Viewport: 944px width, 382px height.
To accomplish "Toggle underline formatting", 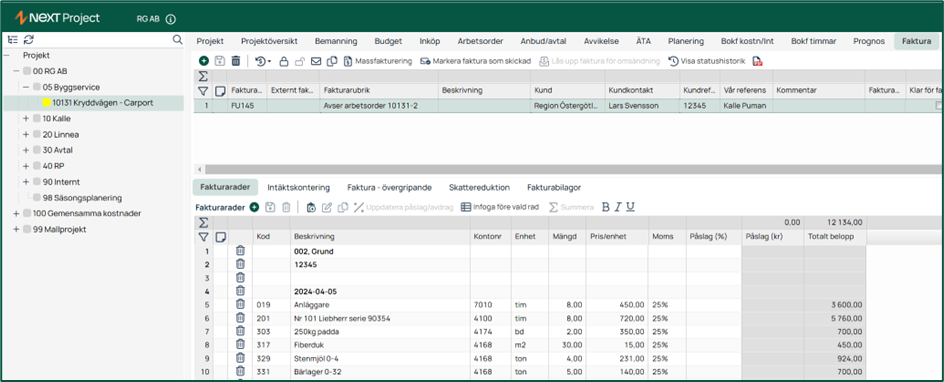I will tap(630, 208).
